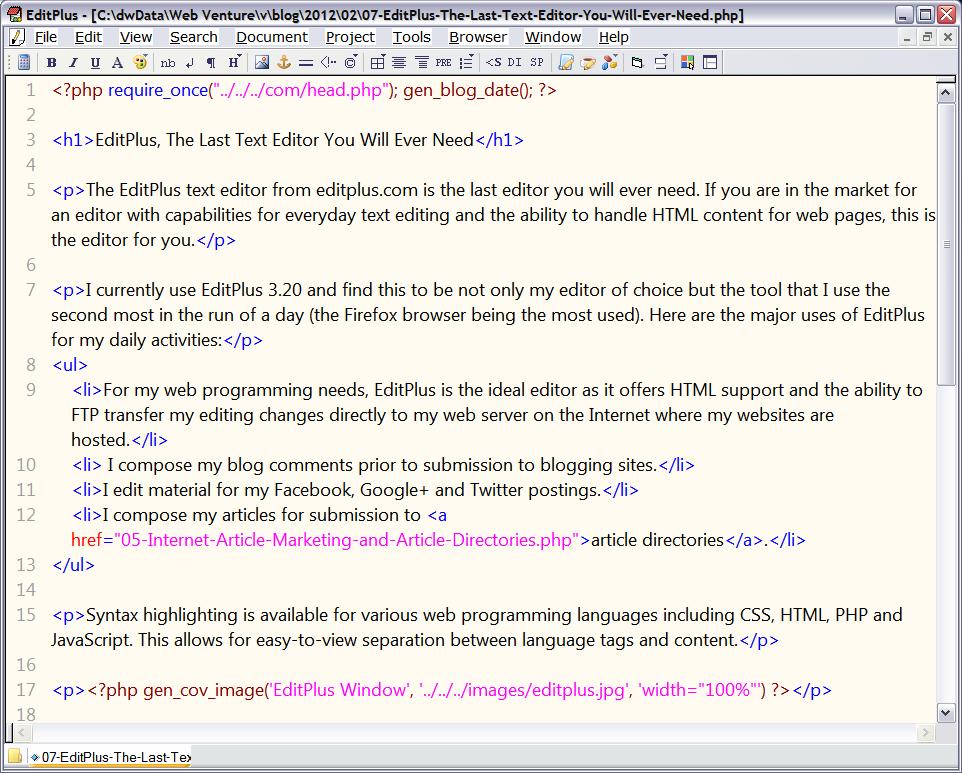Click the Center align icon

[x=399, y=63]
